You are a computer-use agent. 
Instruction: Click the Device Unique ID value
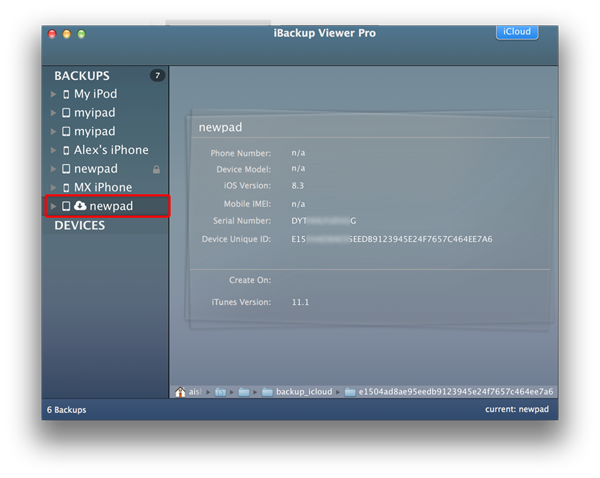[392, 239]
